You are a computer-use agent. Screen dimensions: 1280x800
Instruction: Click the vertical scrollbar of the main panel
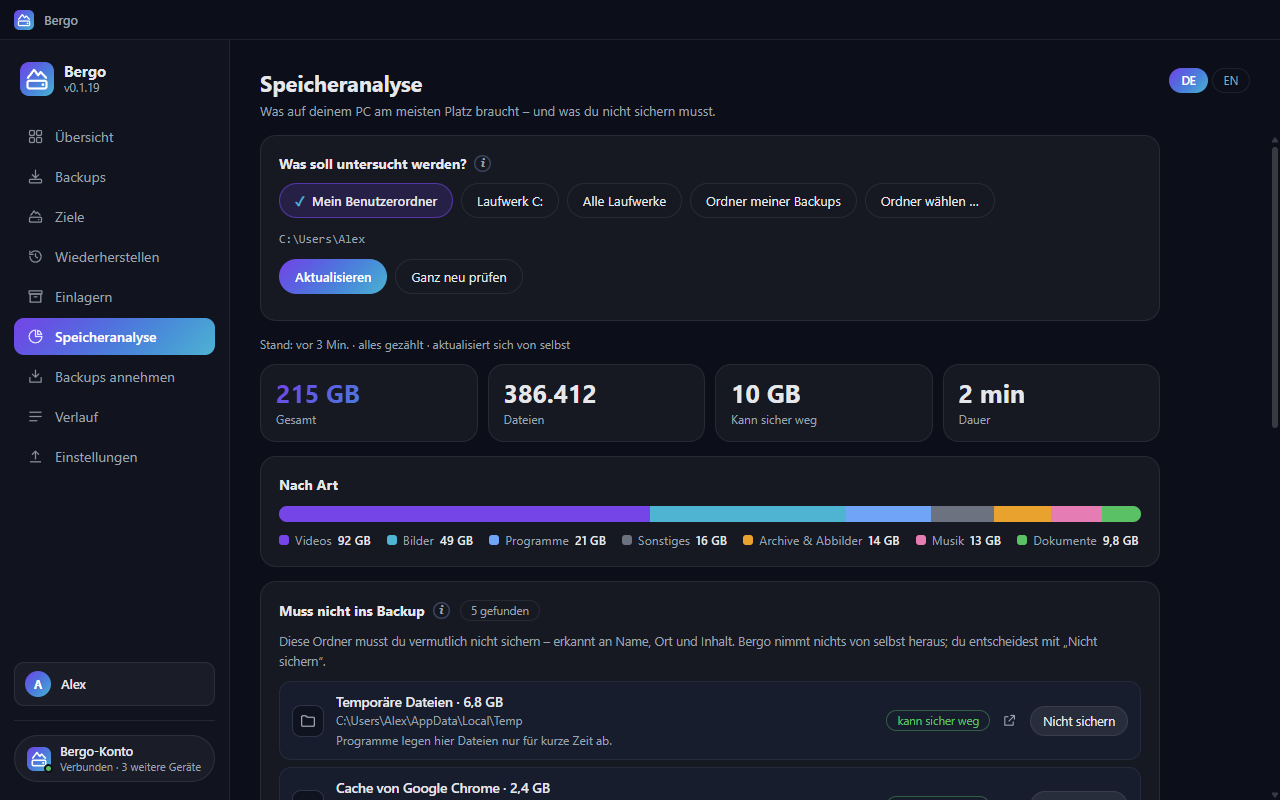(1274, 288)
